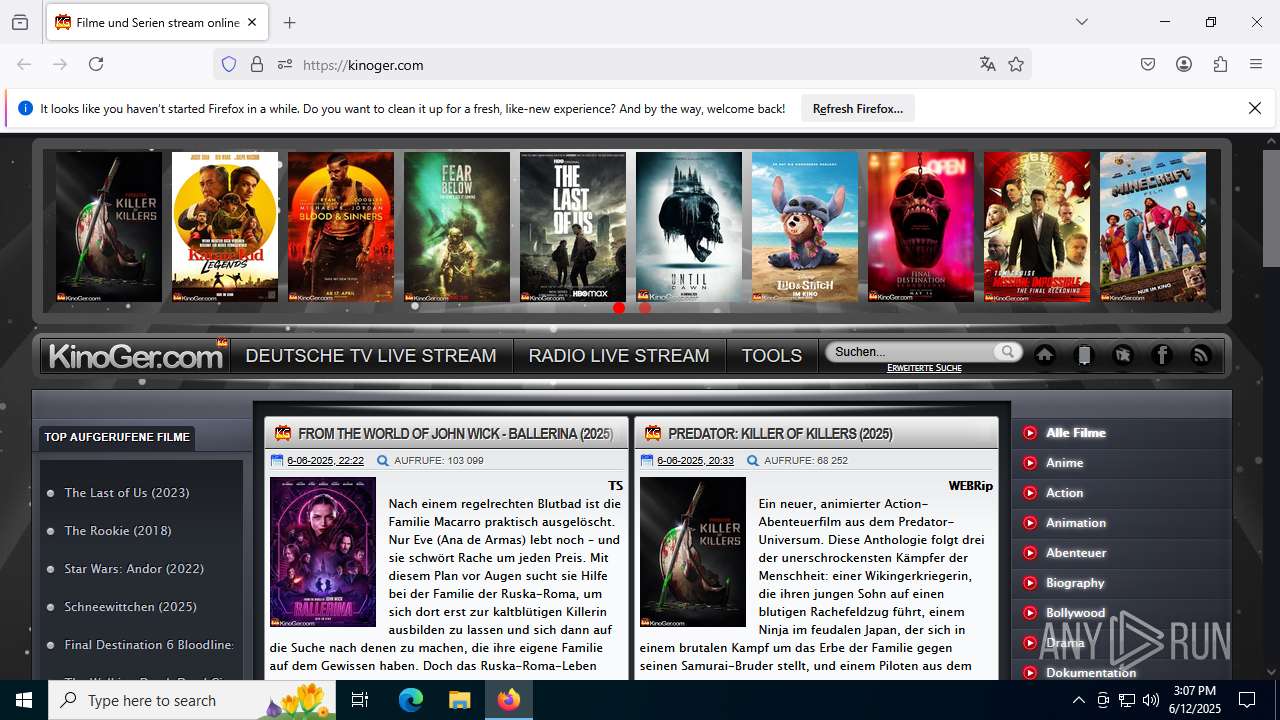Open Firefox account icon
1280x720 pixels.
point(1184,64)
